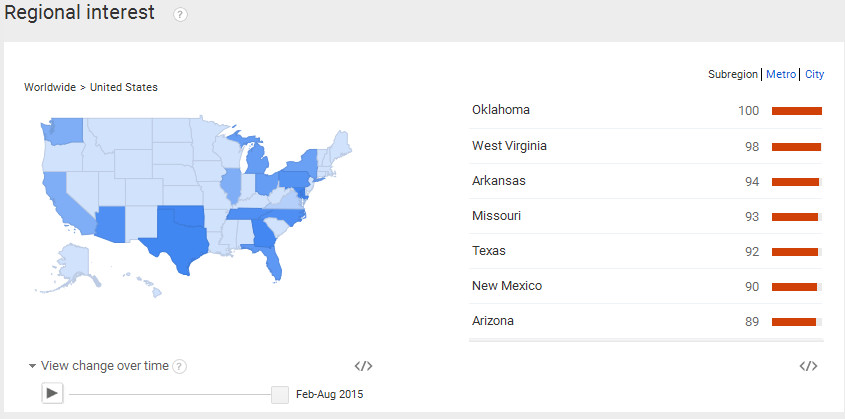845x419 pixels.
Task: Switch to the Metro tab
Action: pos(781,75)
